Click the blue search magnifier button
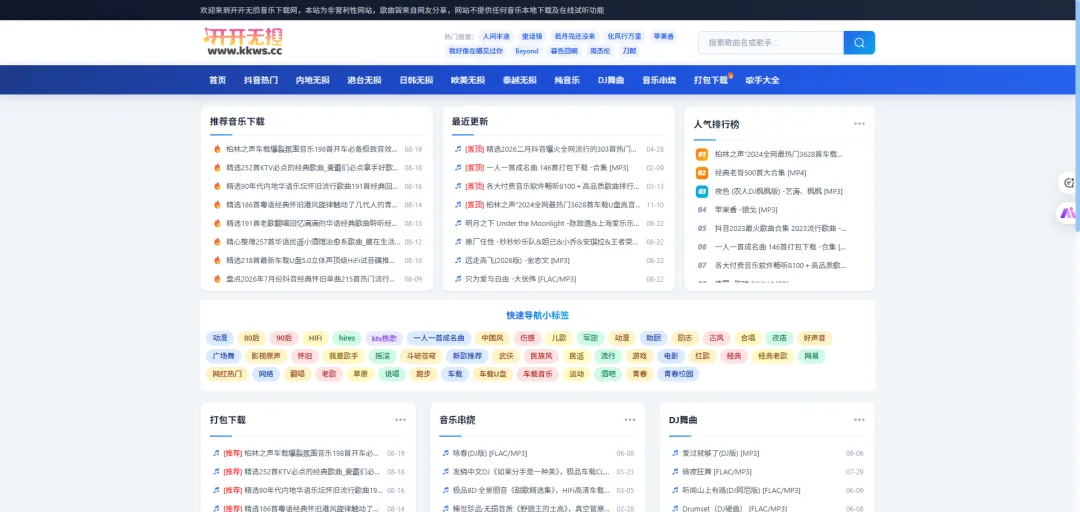Viewport: 1080px width, 512px height. [859, 43]
